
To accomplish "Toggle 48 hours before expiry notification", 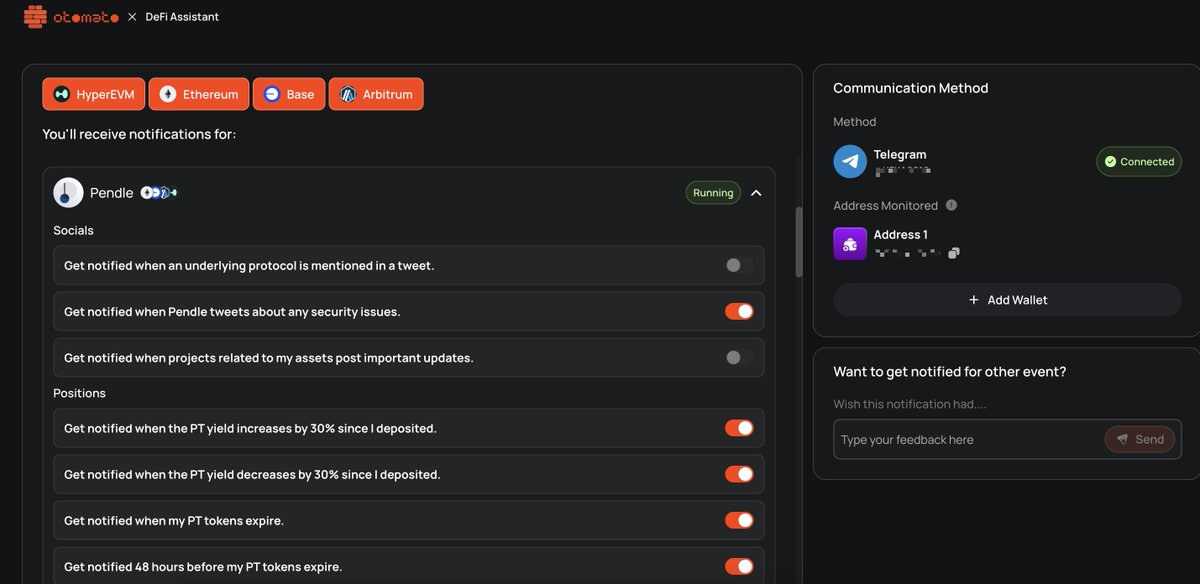I will pos(739,567).
